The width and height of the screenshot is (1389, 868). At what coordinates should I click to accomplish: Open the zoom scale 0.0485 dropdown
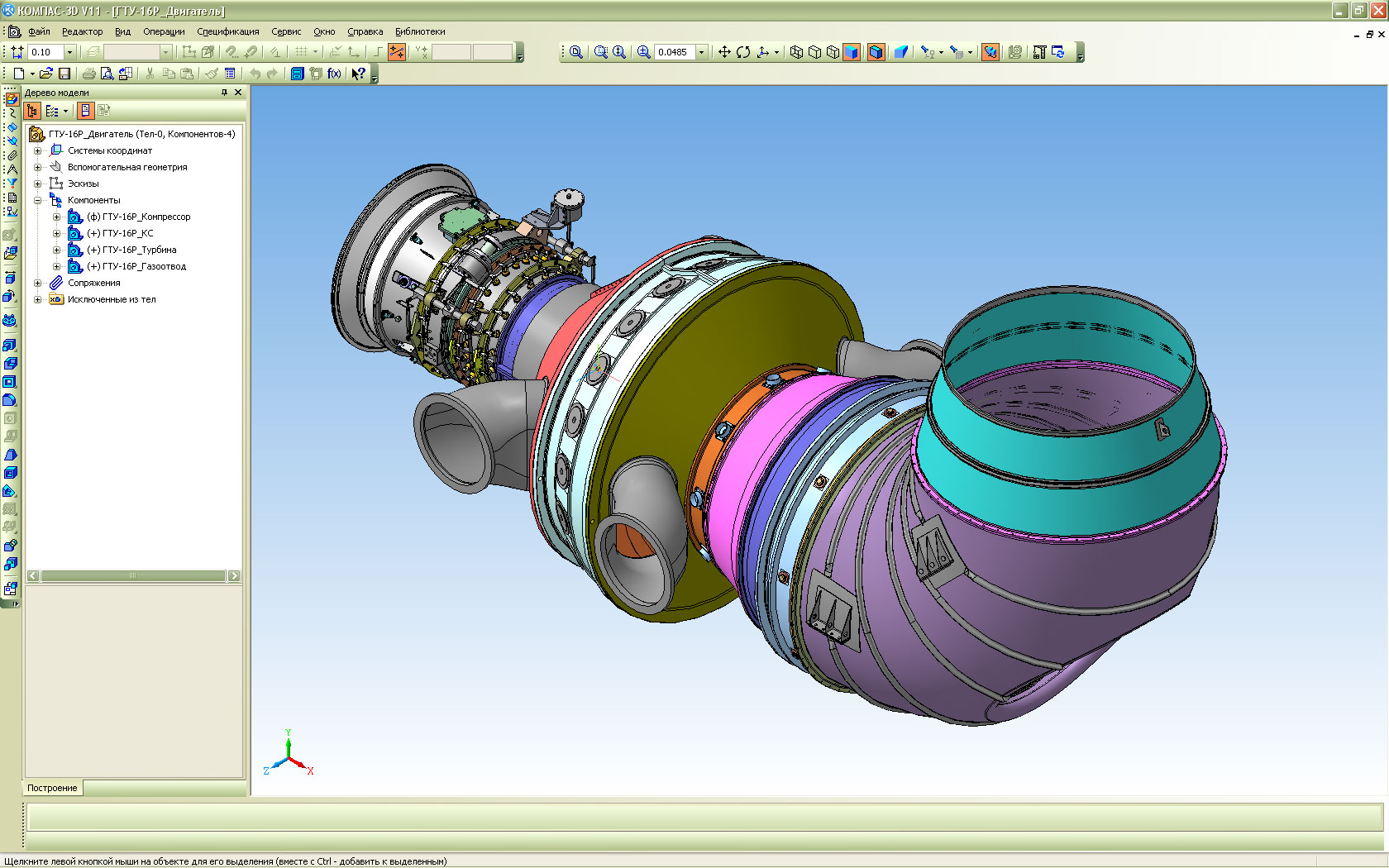702,52
